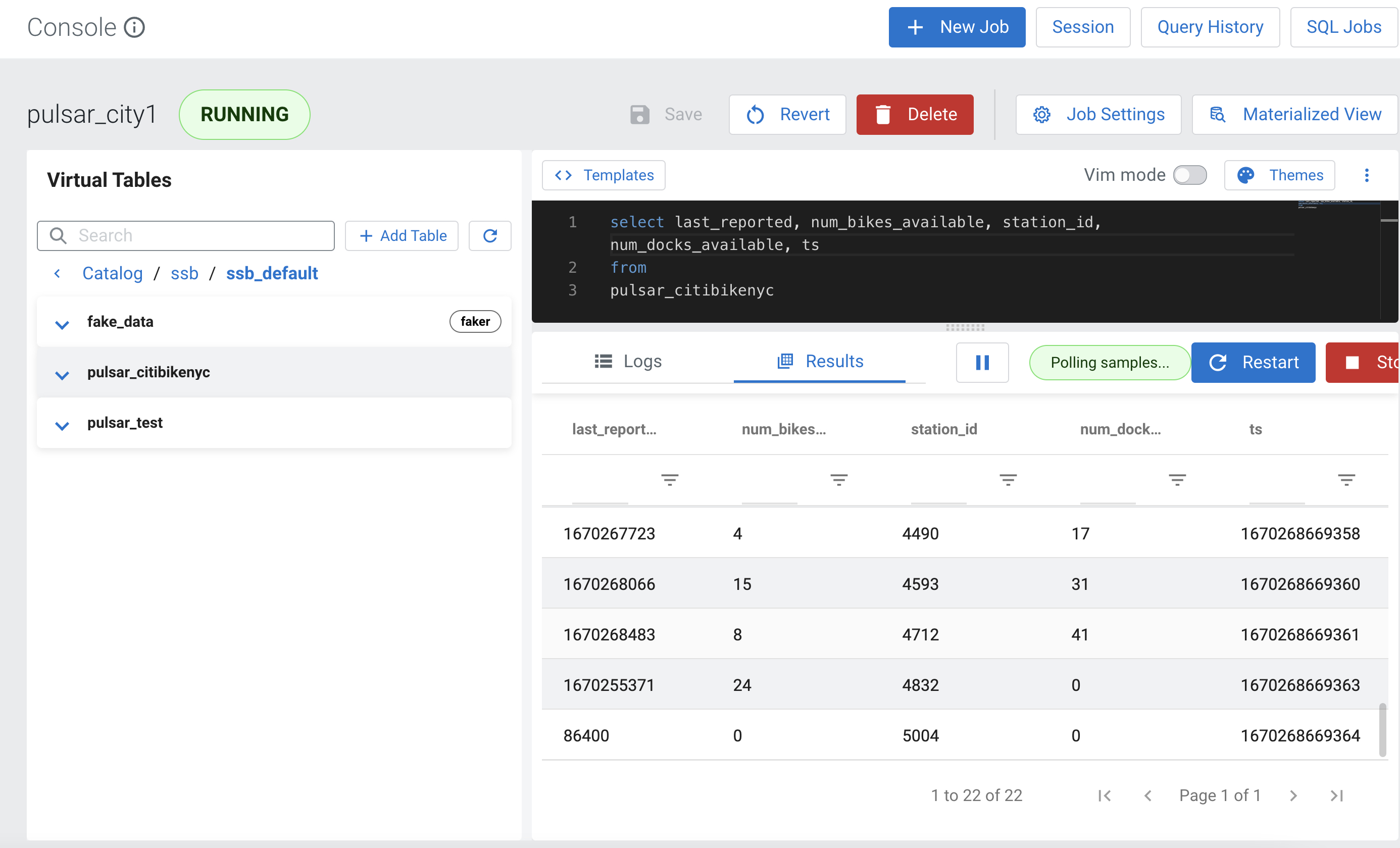Enable Vim mode
This screenshot has width=1400, height=848.
(1190, 175)
